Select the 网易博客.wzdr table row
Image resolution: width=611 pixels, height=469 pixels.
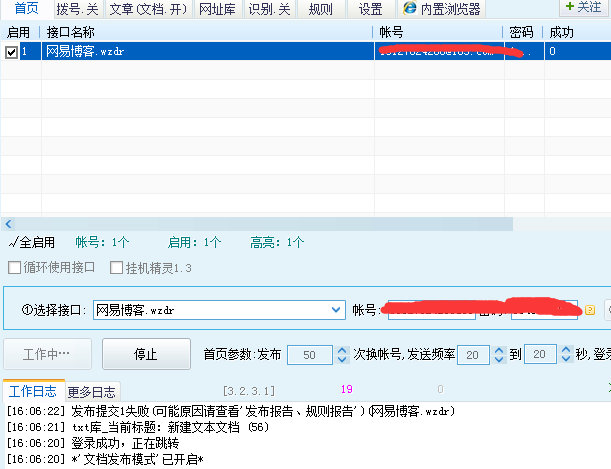306,51
